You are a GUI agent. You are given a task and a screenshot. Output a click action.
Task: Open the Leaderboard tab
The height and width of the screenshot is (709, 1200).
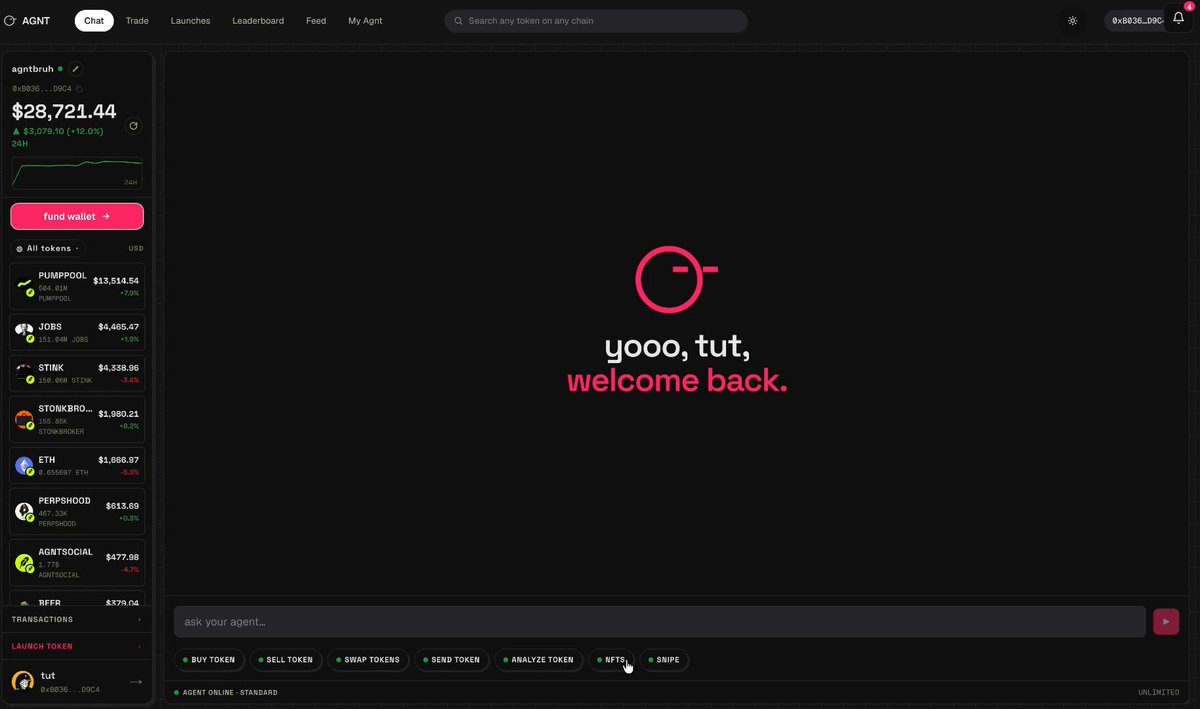point(258,20)
